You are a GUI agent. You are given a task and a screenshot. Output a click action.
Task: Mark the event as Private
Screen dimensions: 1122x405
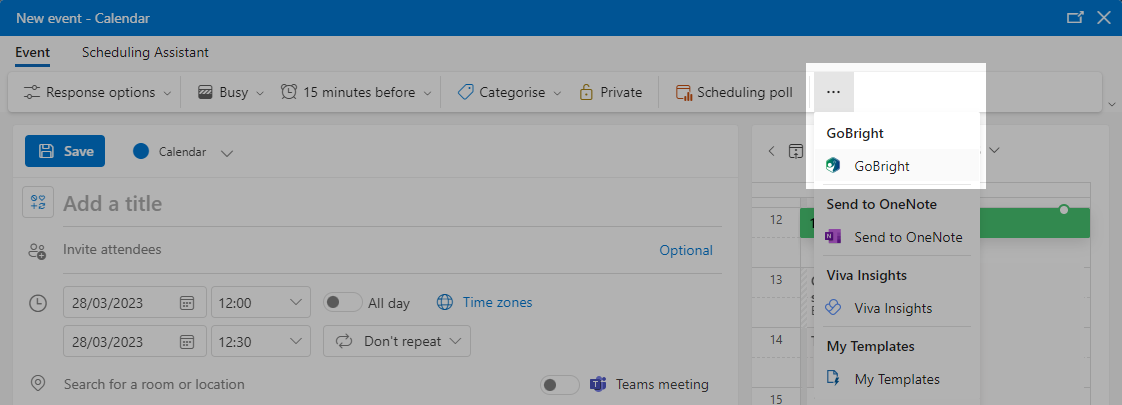(x=610, y=92)
